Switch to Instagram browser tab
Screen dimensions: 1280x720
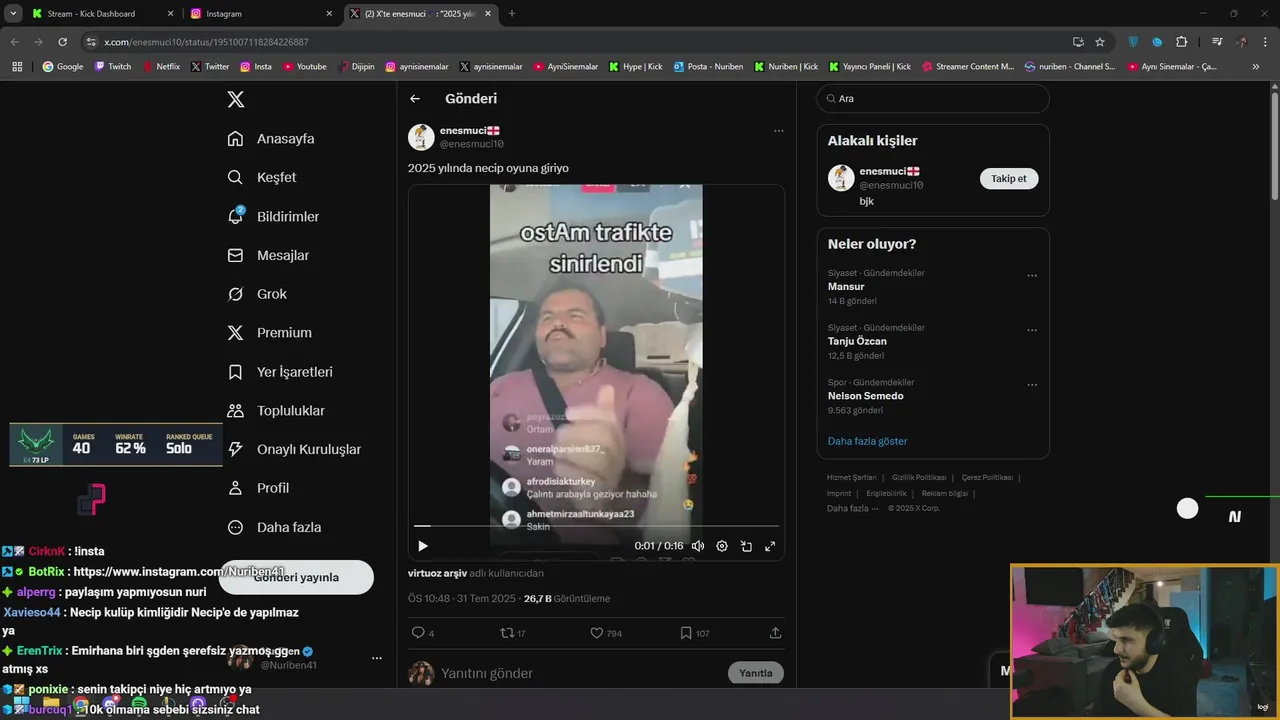coord(264,14)
